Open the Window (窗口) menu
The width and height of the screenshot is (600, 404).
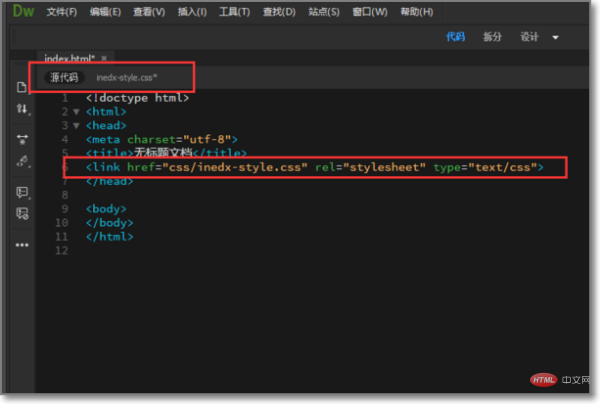click(x=370, y=12)
